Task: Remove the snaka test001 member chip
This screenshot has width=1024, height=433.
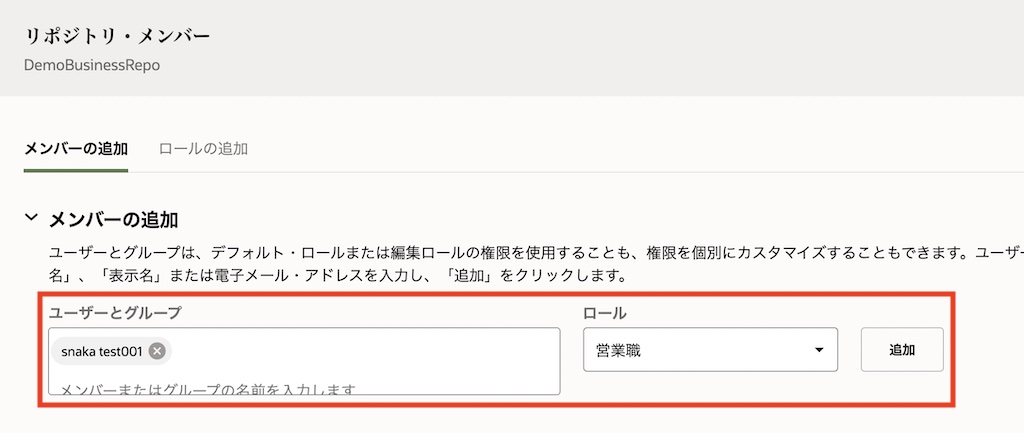Action: pos(157,351)
